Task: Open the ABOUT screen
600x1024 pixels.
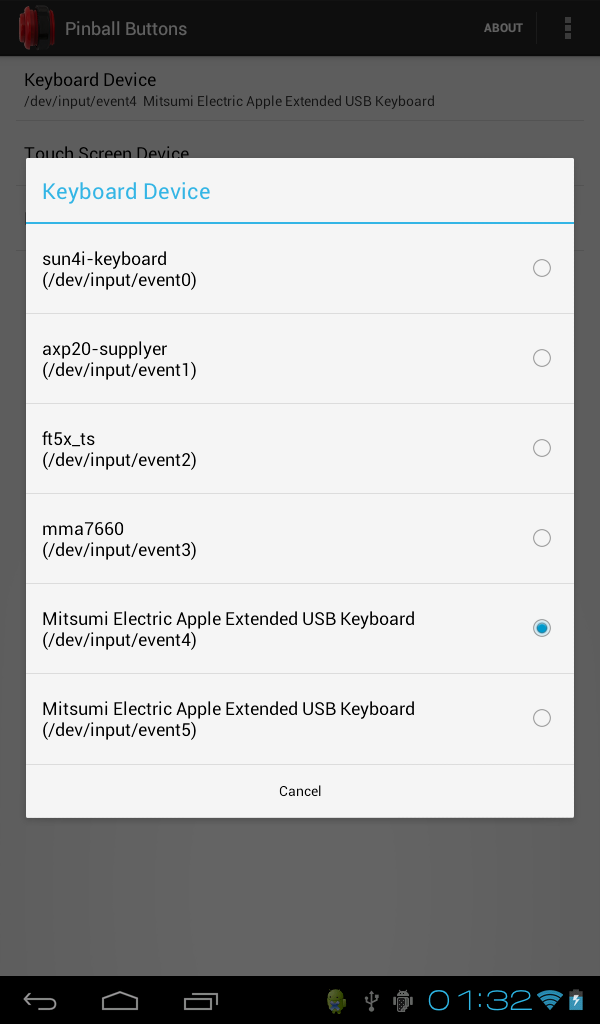Action: [x=503, y=27]
